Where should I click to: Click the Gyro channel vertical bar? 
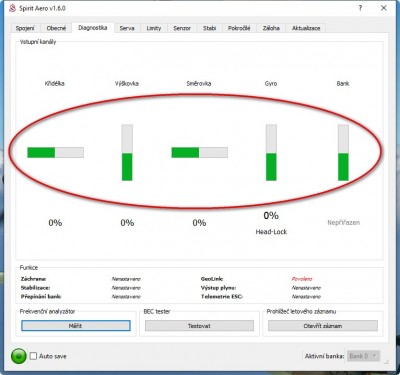click(x=271, y=153)
